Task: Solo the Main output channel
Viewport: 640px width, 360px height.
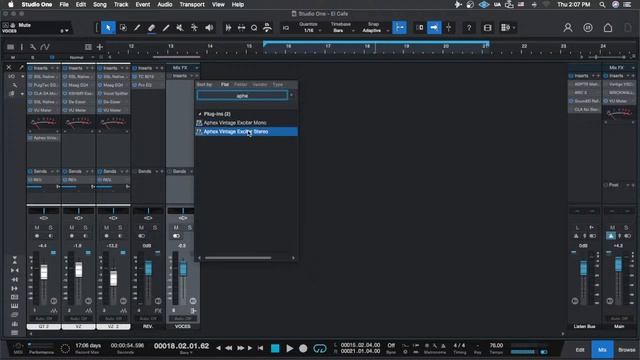Action: (x=626, y=228)
